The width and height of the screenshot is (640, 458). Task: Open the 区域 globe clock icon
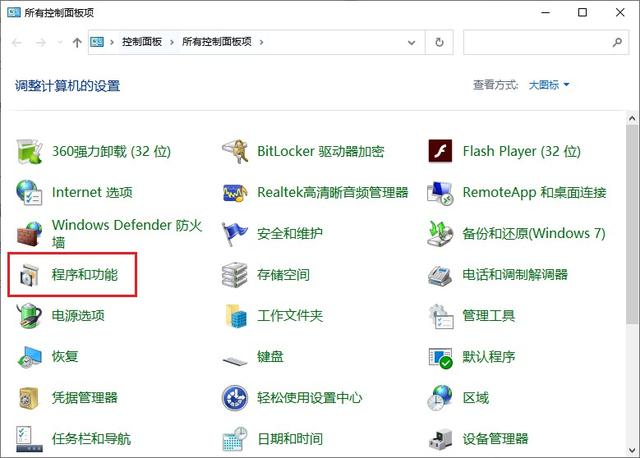click(x=440, y=398)
